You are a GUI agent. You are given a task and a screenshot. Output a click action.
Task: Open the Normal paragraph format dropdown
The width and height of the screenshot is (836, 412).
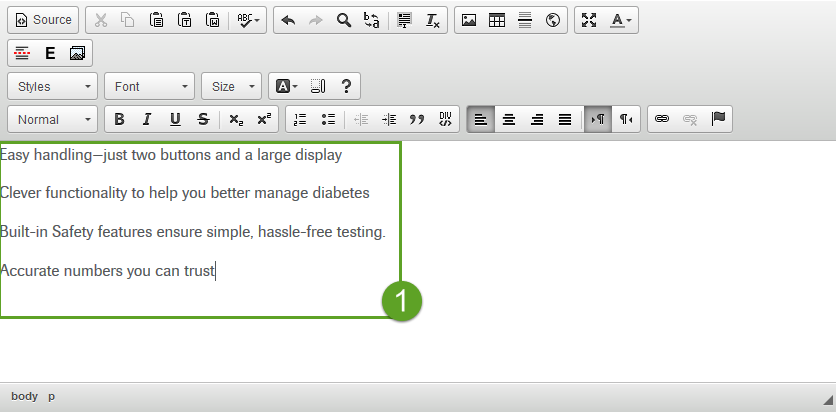pyautogui.click(x=52, y=119)
